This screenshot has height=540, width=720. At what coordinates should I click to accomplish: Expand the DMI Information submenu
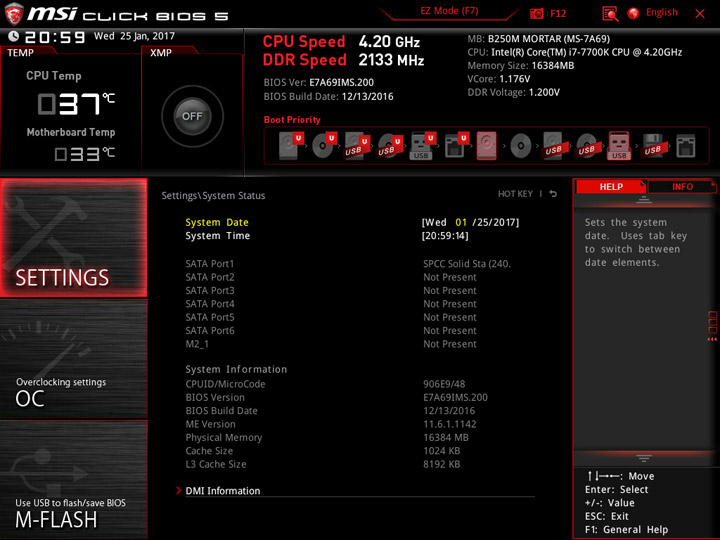coord(223,491)
